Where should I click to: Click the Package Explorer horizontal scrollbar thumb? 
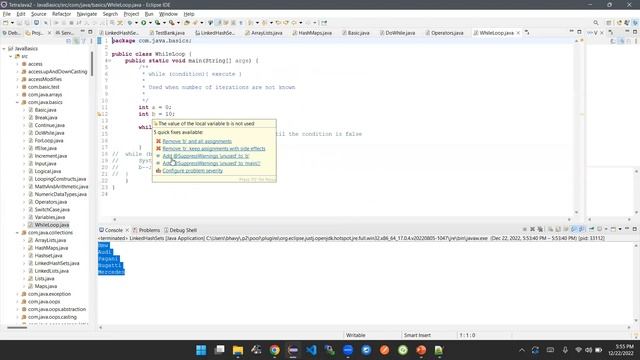[17, 327]
